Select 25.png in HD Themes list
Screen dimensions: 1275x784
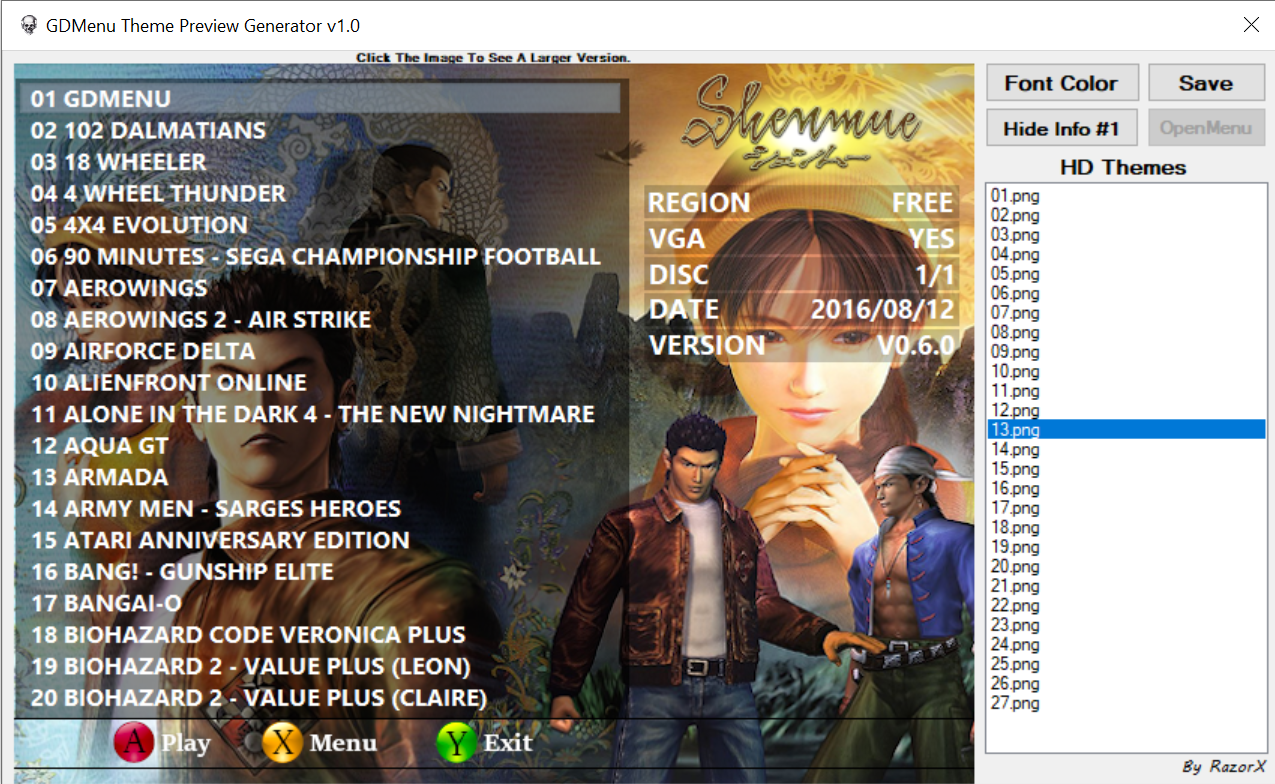pos(1125,664)
